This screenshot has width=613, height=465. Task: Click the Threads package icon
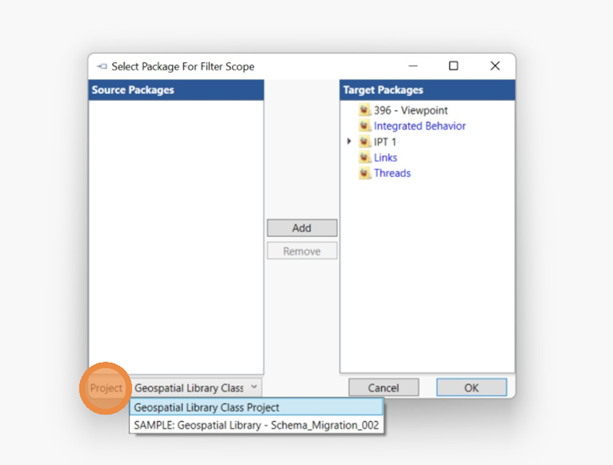pos(365,174)
